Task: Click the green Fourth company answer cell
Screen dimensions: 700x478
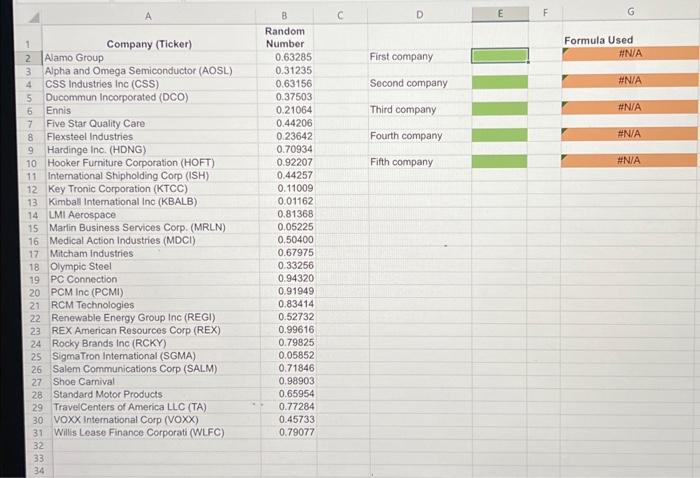Action: 500,135
